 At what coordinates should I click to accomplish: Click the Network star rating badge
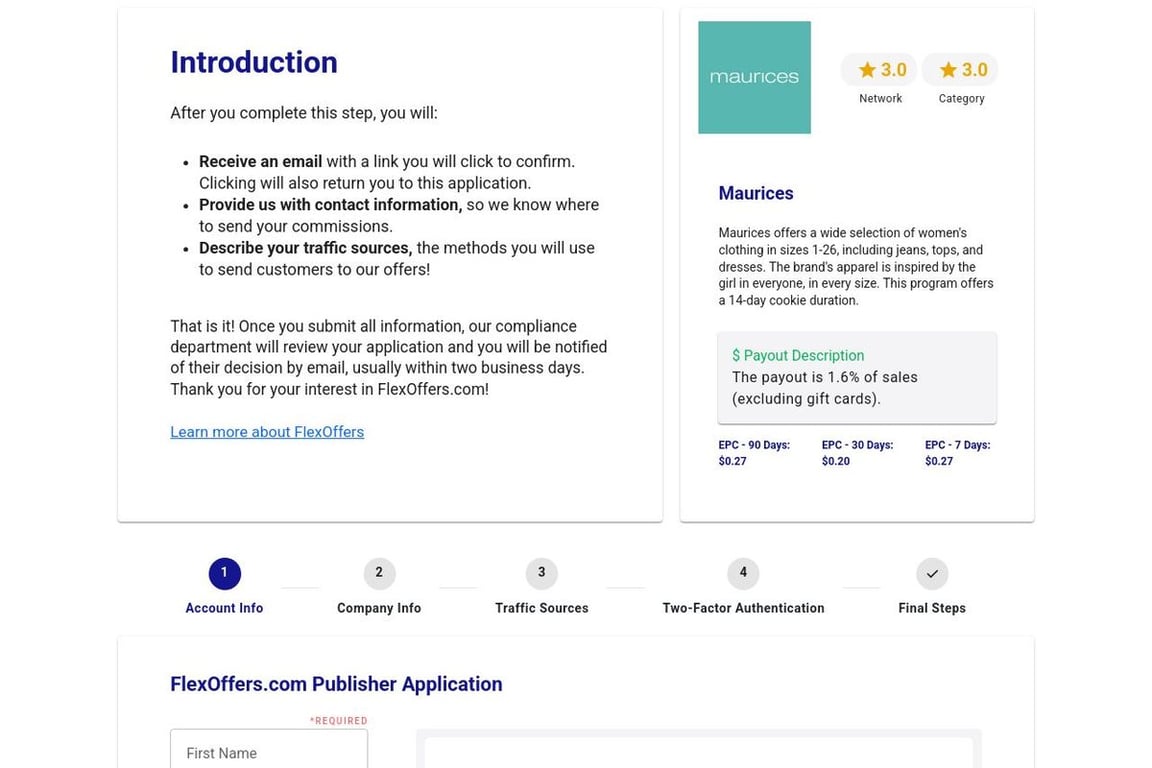point(879,70)
